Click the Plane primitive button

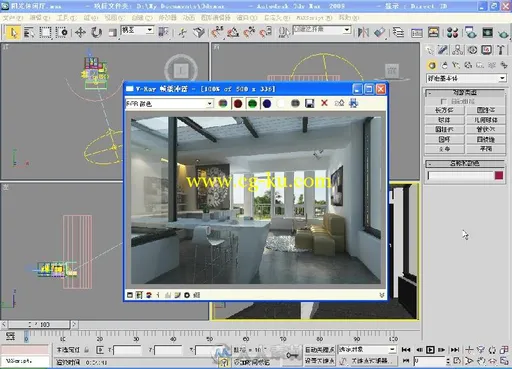tap(485, 149)
